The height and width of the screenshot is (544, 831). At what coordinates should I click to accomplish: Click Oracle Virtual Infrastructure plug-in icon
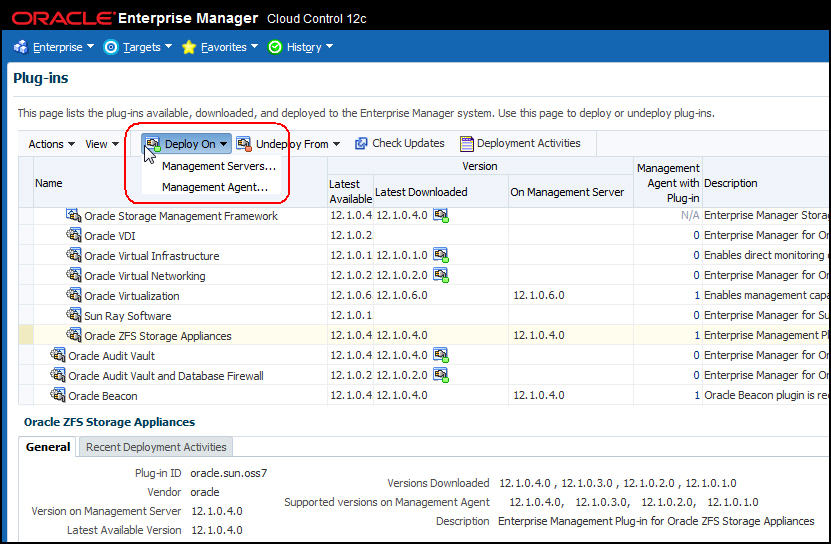pyautogui.click(x=74, y=255)
